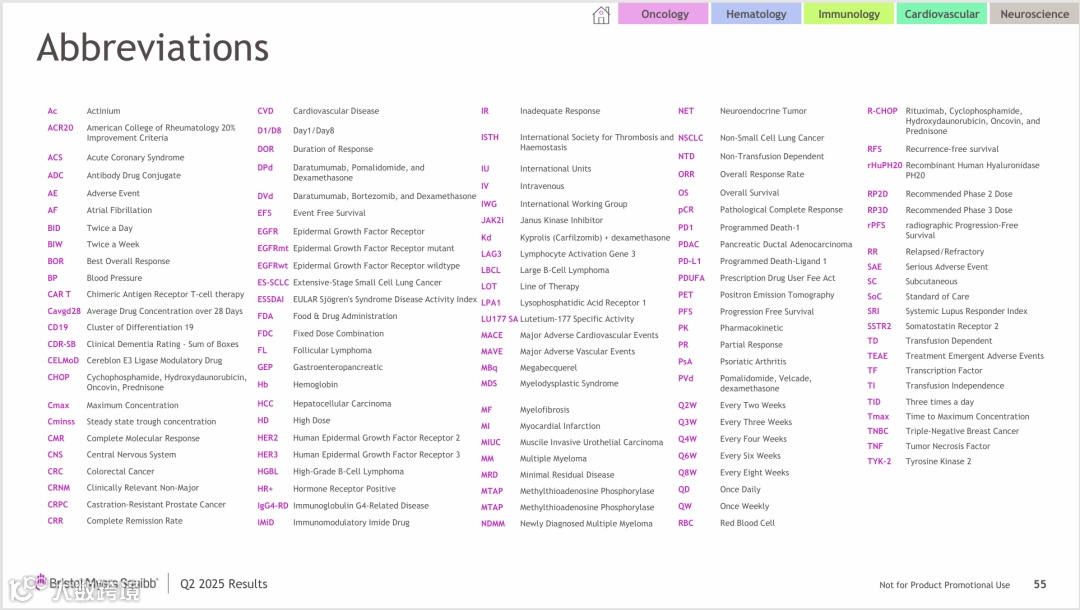1080x610 pixels.
Task: Click 'Event Free Survival' text
Action: click(x=329, y=213)
